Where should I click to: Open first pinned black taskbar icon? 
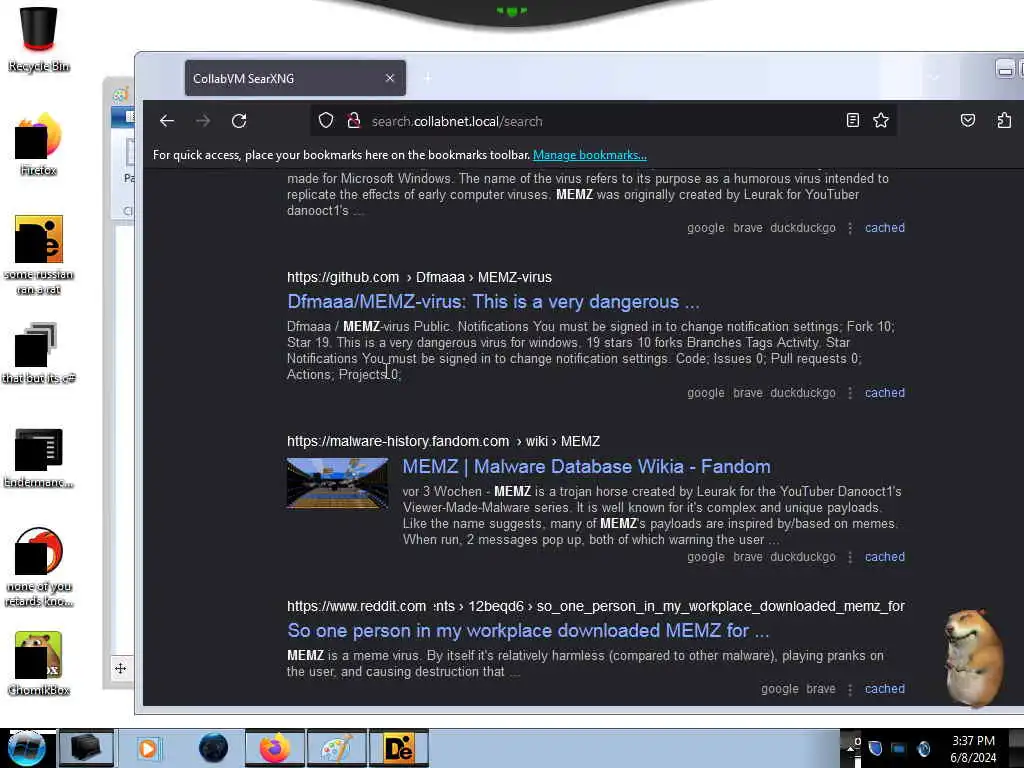(x=86, y=748)
